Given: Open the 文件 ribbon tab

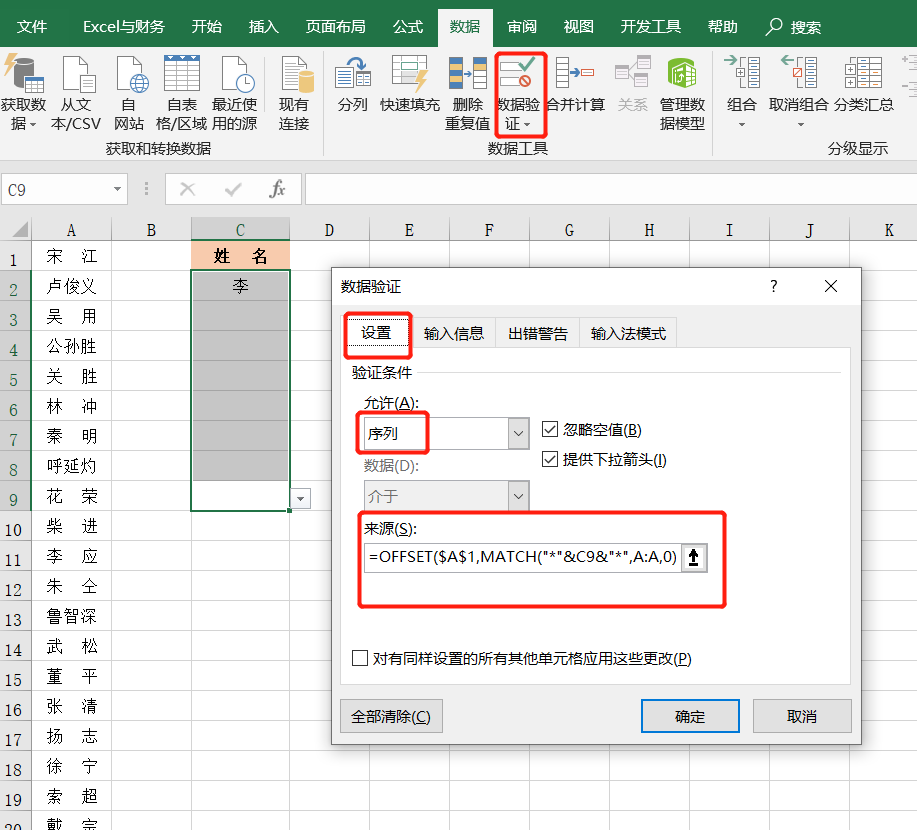Looking at the screenshot, I should point(32,26).
